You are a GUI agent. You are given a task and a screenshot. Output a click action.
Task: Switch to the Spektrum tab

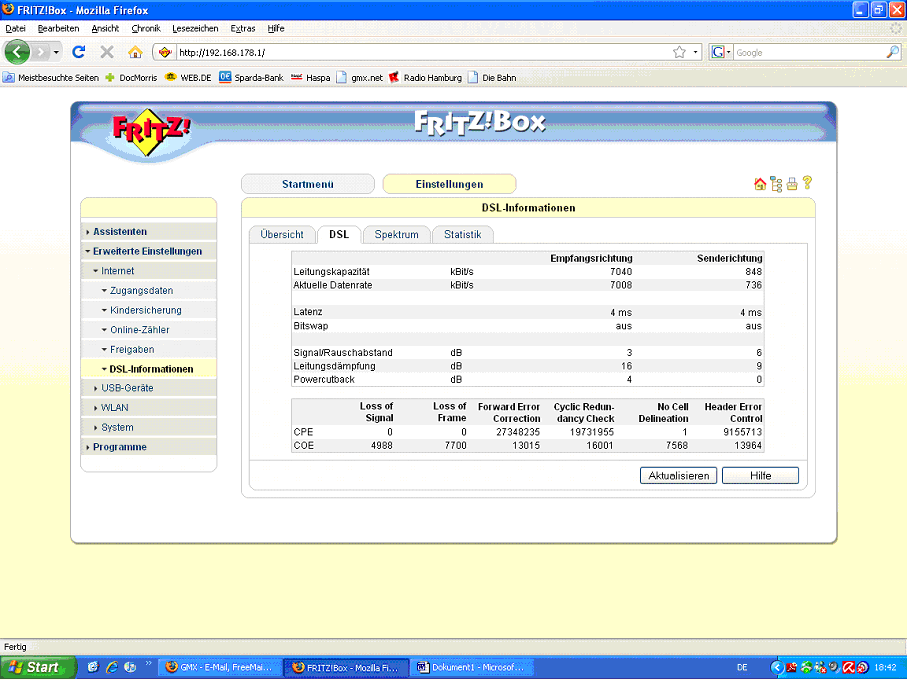coord(396,234)
